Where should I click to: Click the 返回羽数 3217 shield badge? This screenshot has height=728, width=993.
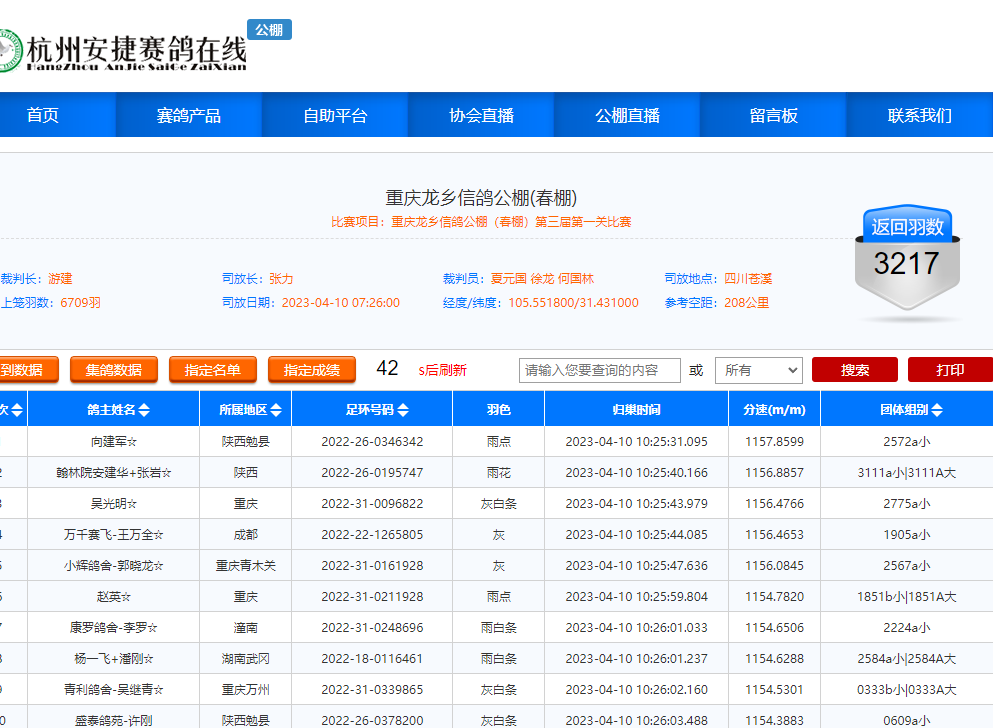pos(906,262)
